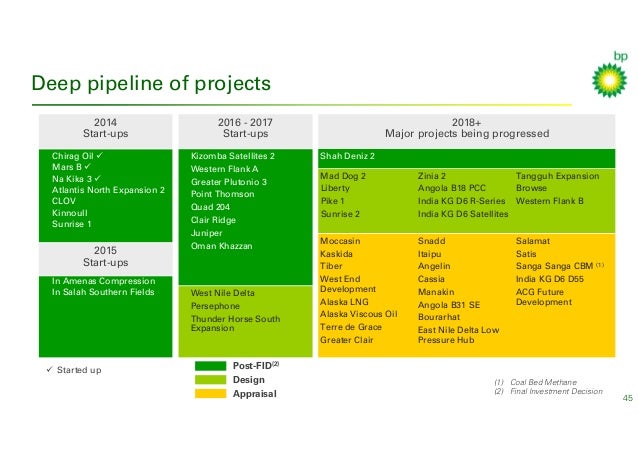Select 'Persephone' entry

215,306
